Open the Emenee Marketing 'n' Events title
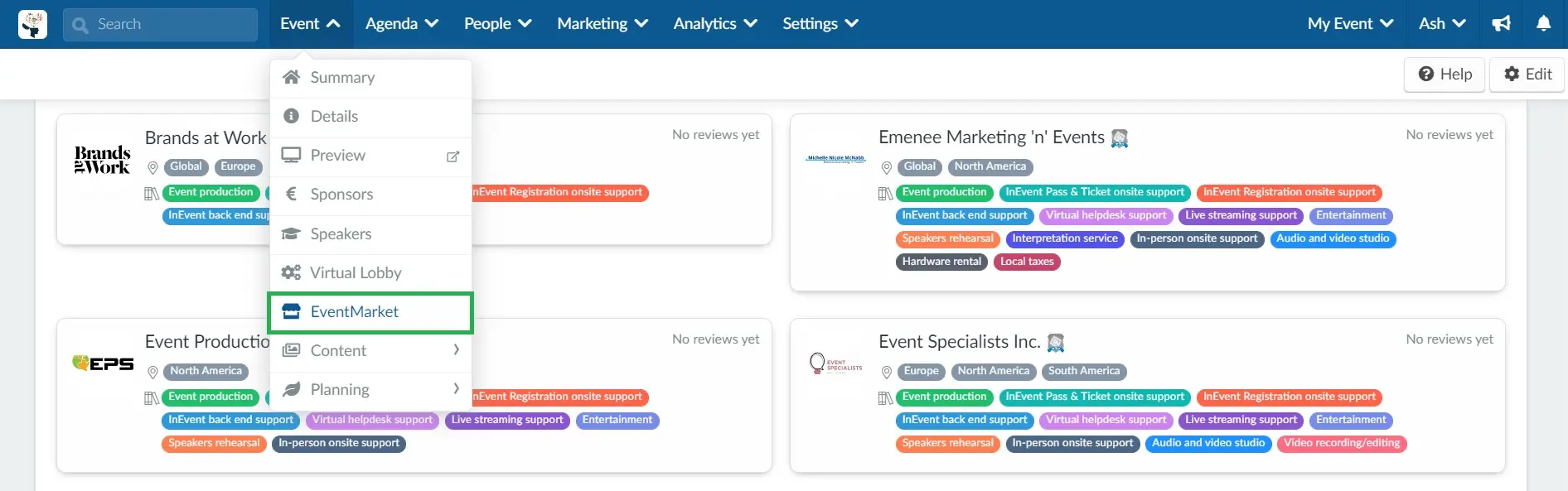This screenshot has width=1568, height=491. tap(991, 137)
